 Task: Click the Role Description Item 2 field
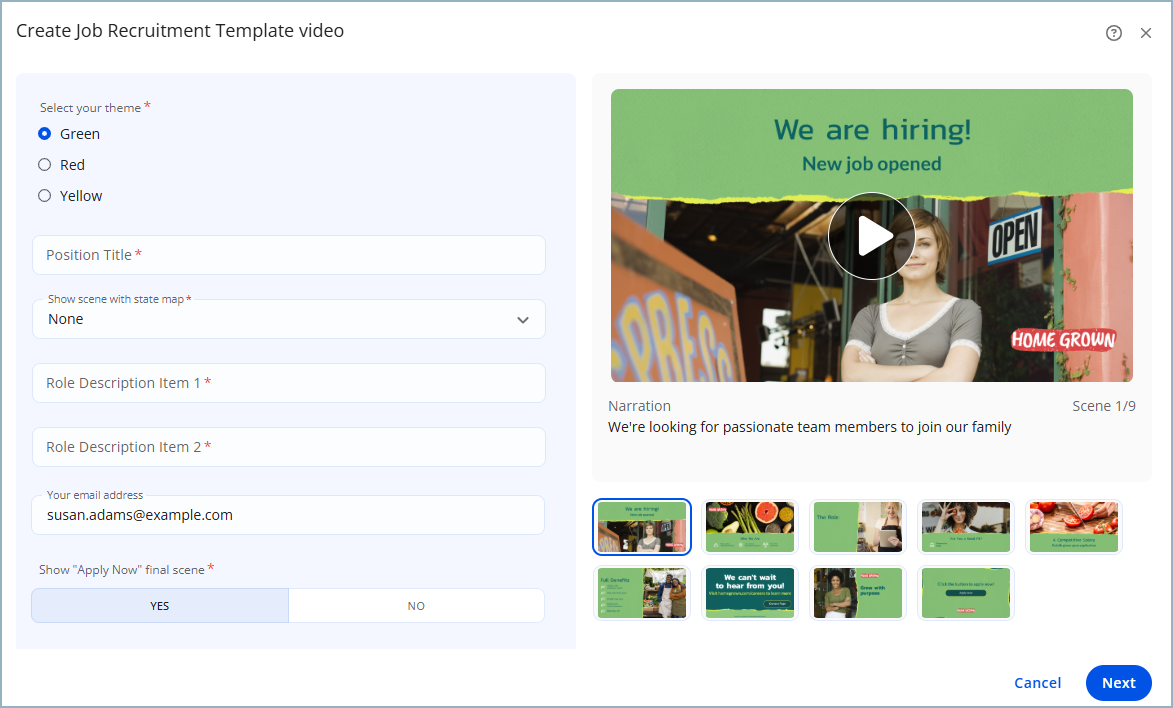click(x=289, y=447)
